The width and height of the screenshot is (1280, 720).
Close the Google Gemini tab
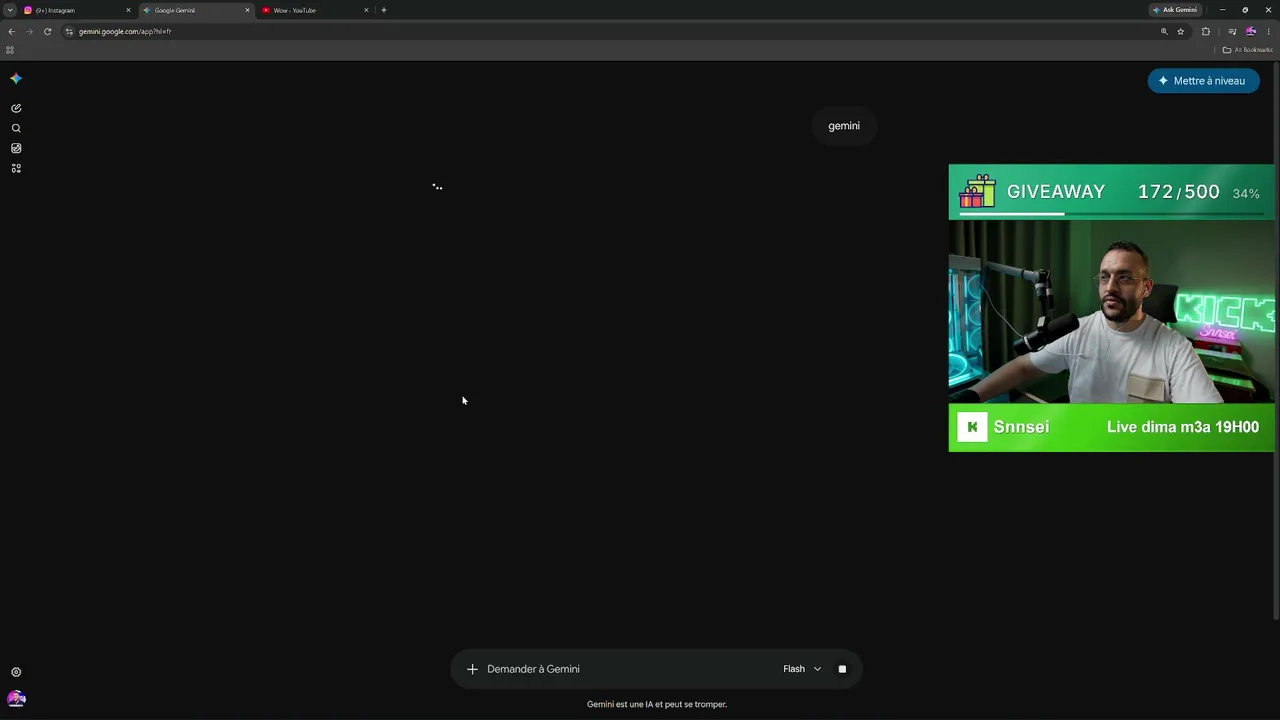coord(247,10)
